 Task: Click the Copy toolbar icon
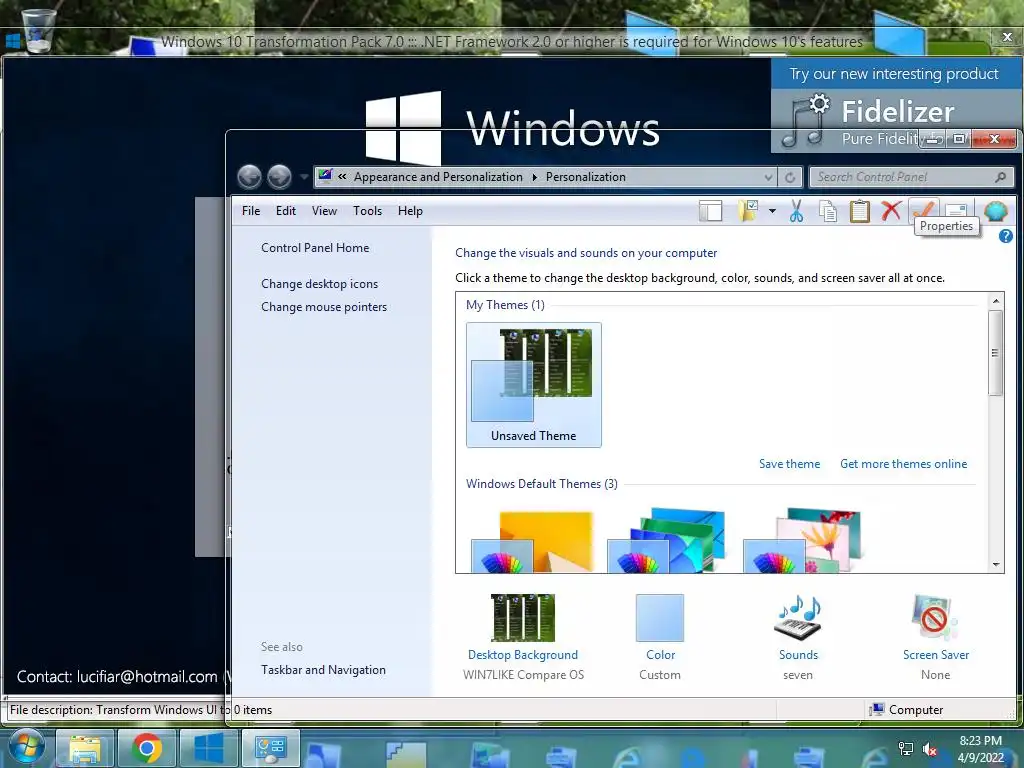tap(828, 211)
